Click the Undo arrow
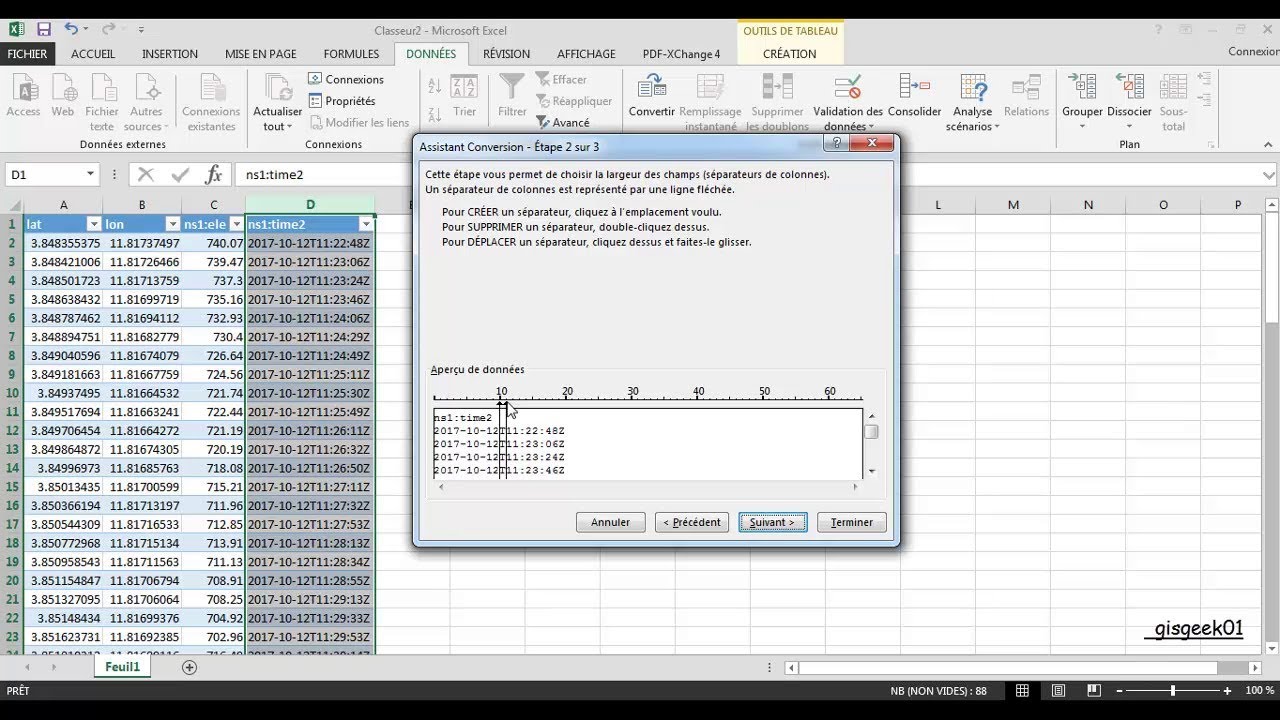 click(71, 30)
